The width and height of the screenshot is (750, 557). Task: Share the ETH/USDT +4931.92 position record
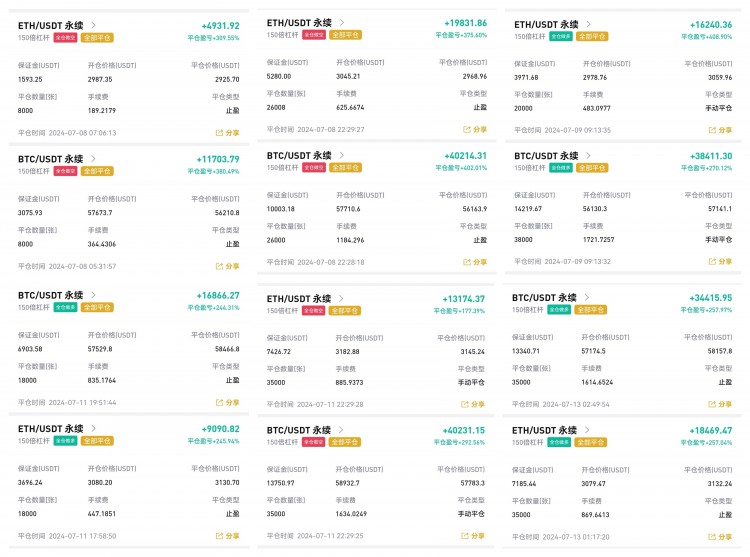pos(228,133)
